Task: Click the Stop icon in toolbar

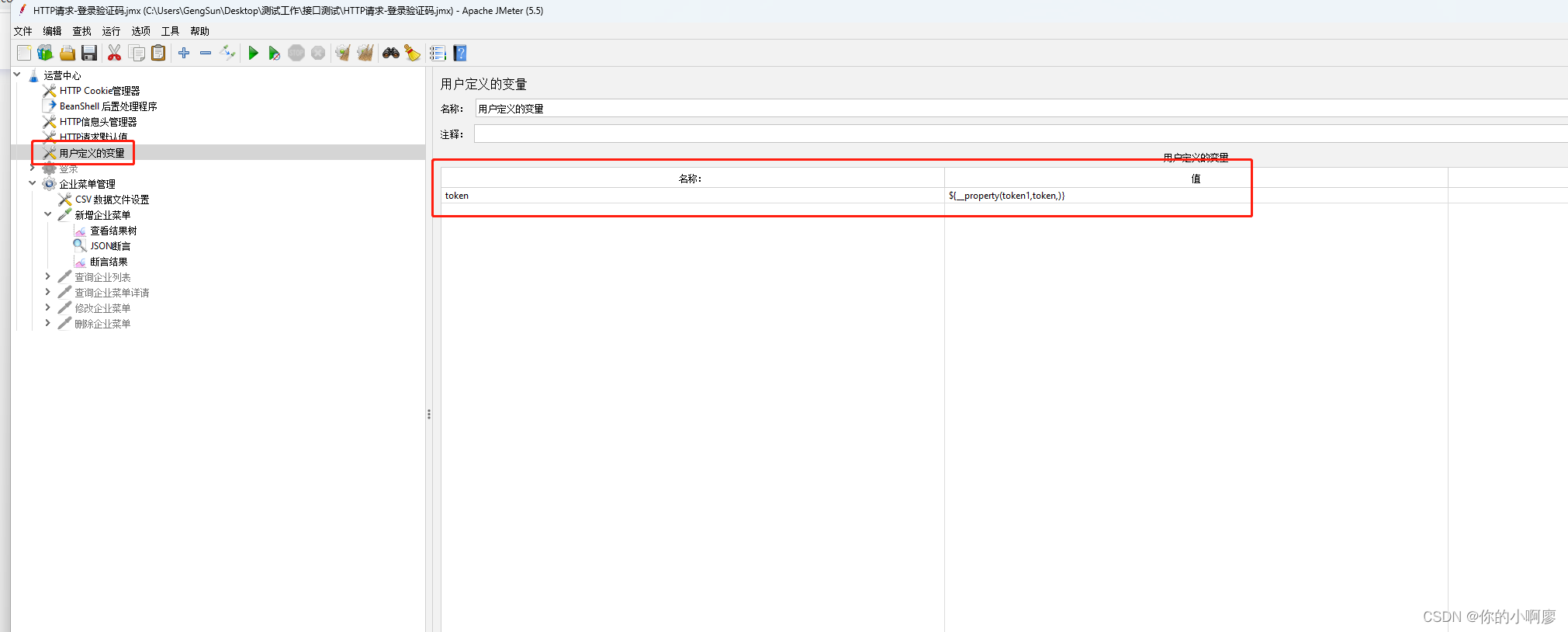Action: point(296,53)
